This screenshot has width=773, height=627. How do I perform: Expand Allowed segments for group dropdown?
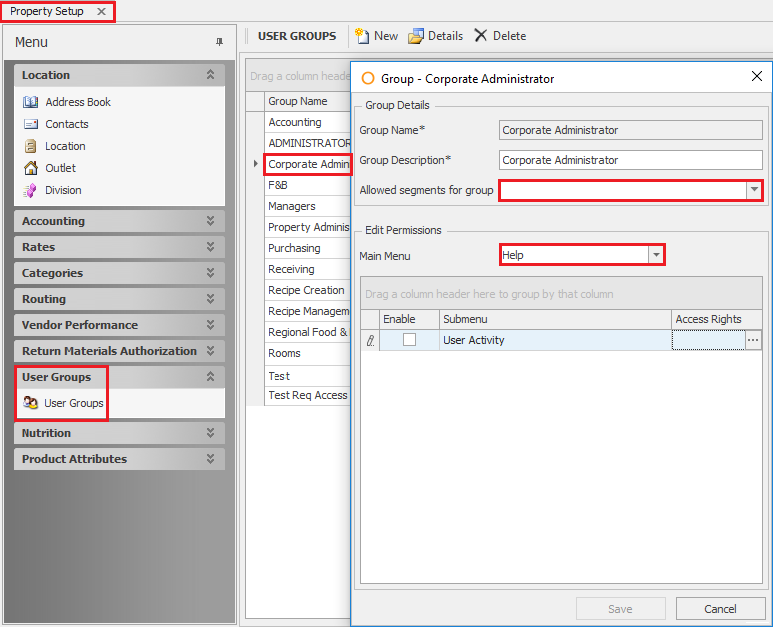753,190
